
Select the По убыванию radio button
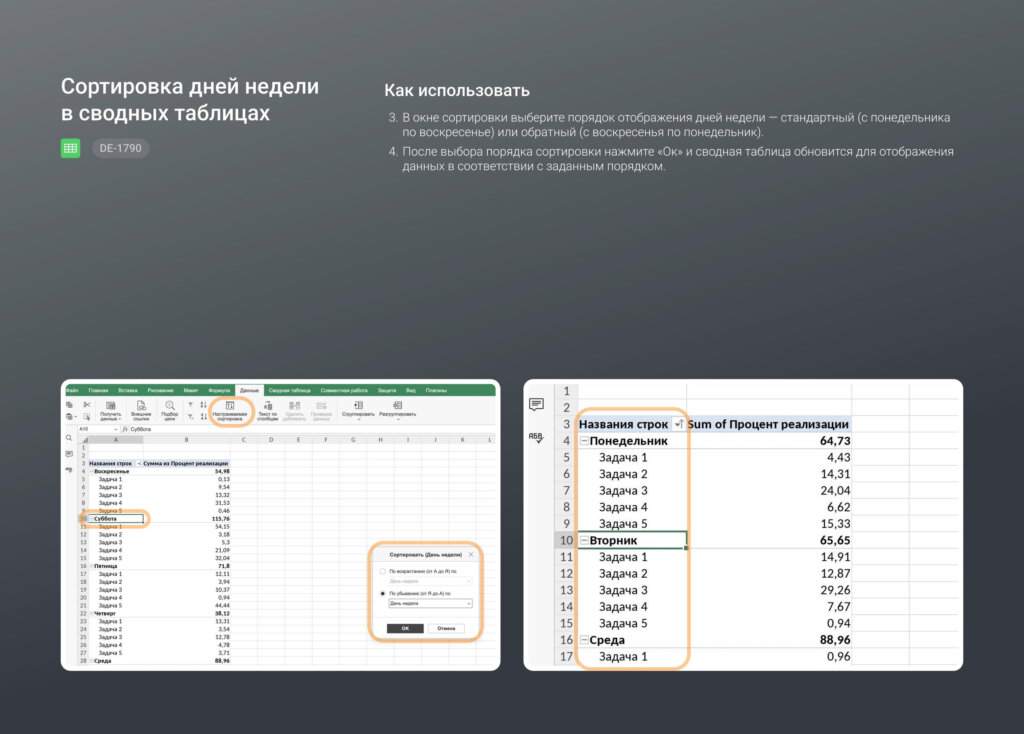382,593
